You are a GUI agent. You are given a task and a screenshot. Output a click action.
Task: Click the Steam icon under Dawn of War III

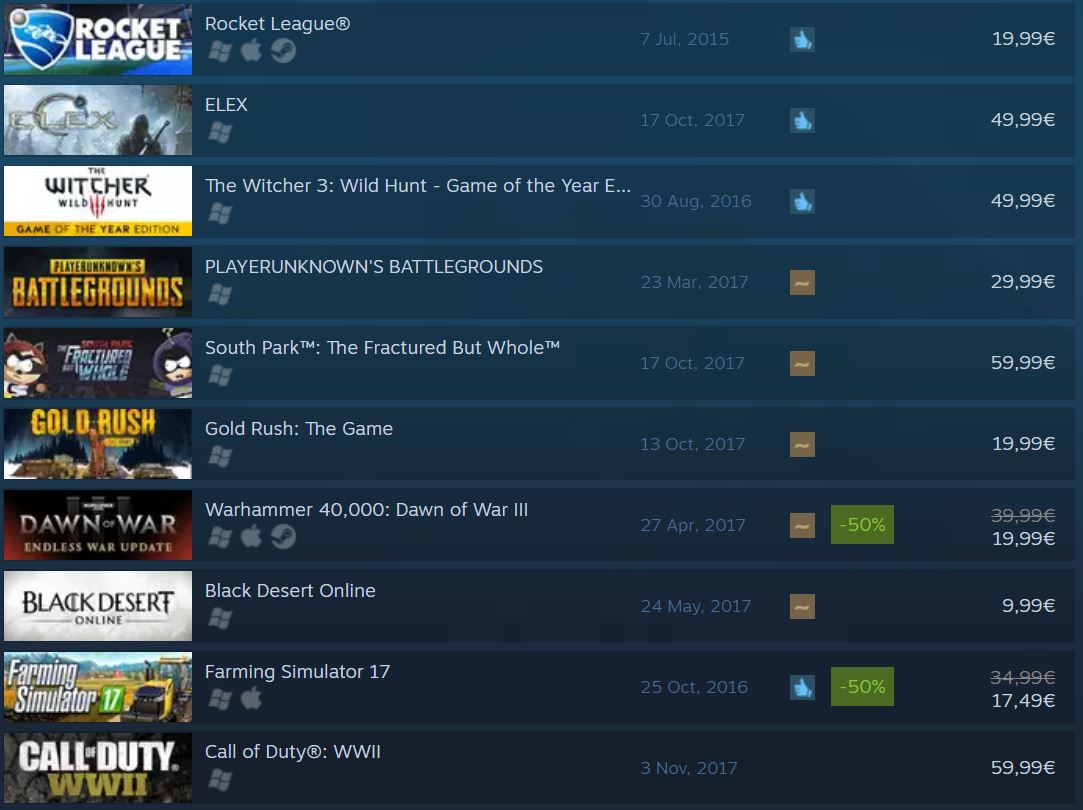click(283, 537)
